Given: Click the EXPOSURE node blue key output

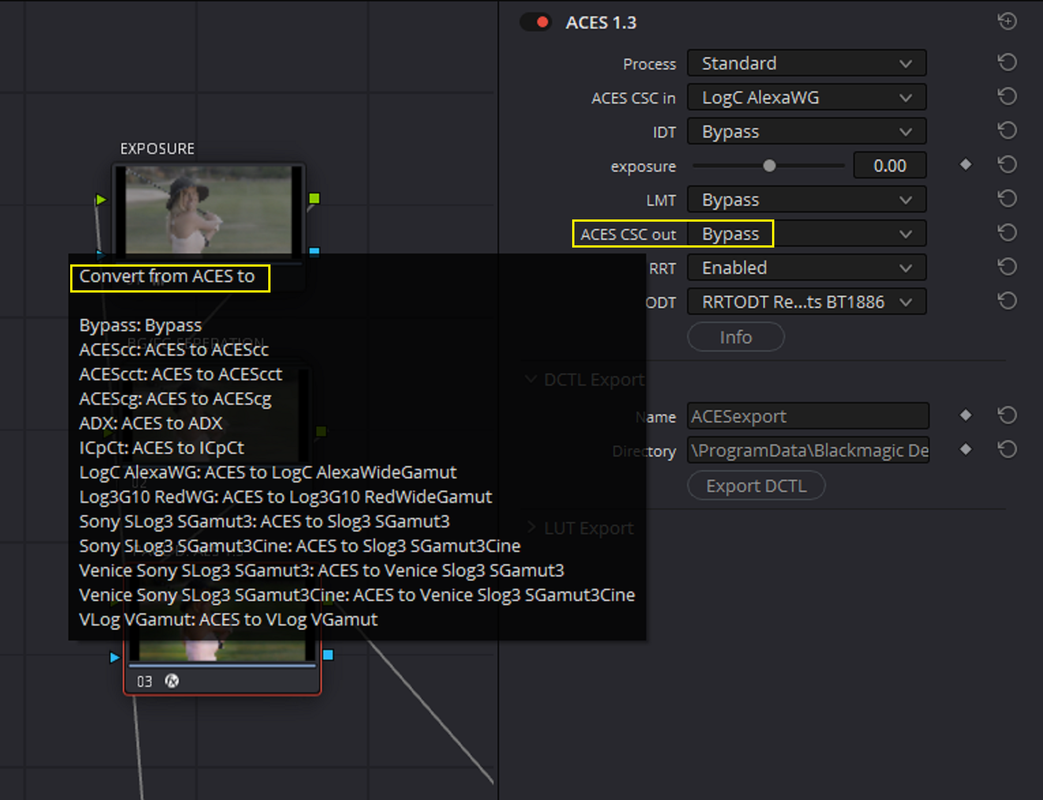Looking at the screenshot, I should point(315,251).
